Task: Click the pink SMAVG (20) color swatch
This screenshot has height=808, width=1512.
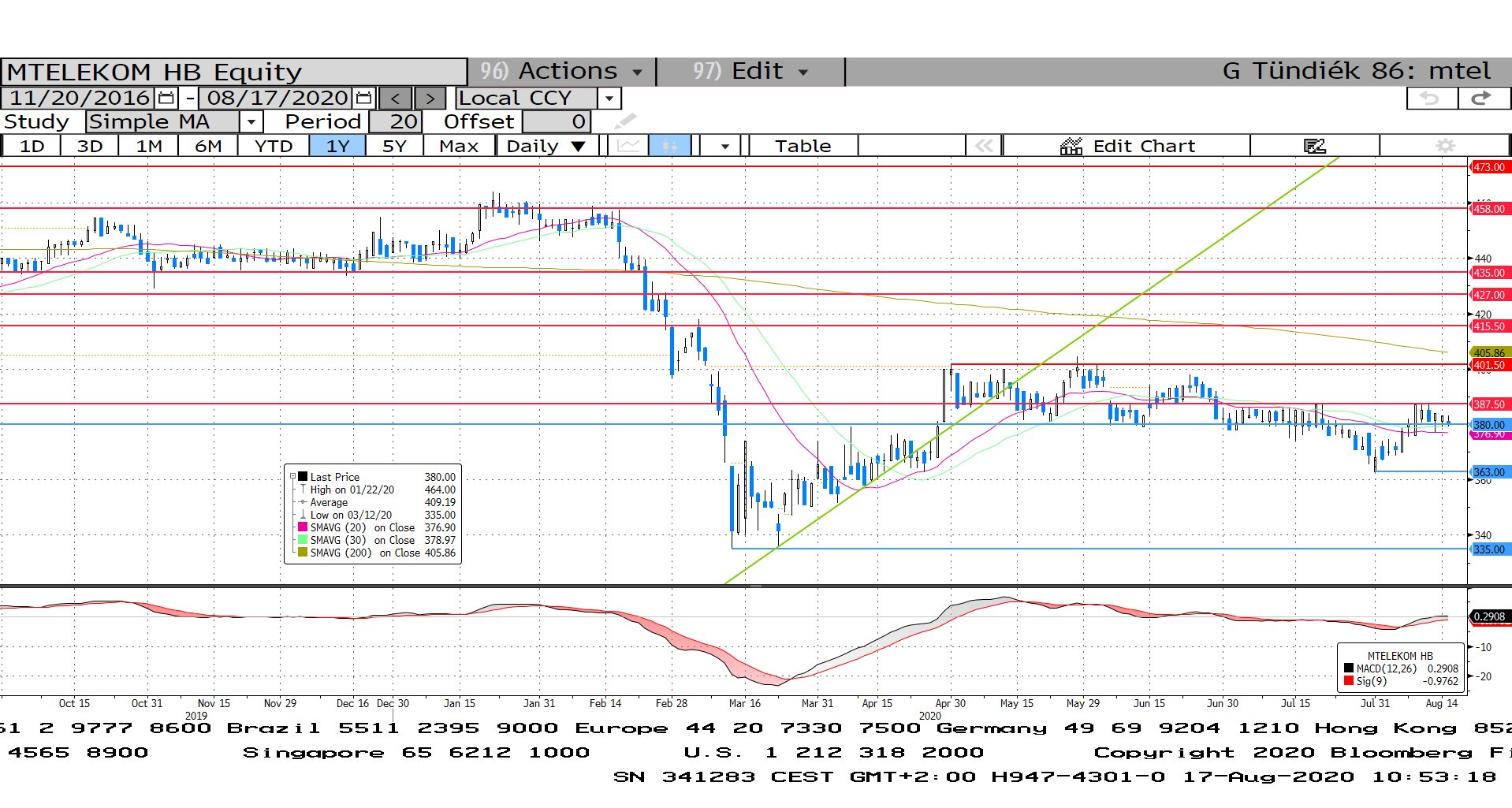Action: 303,527
